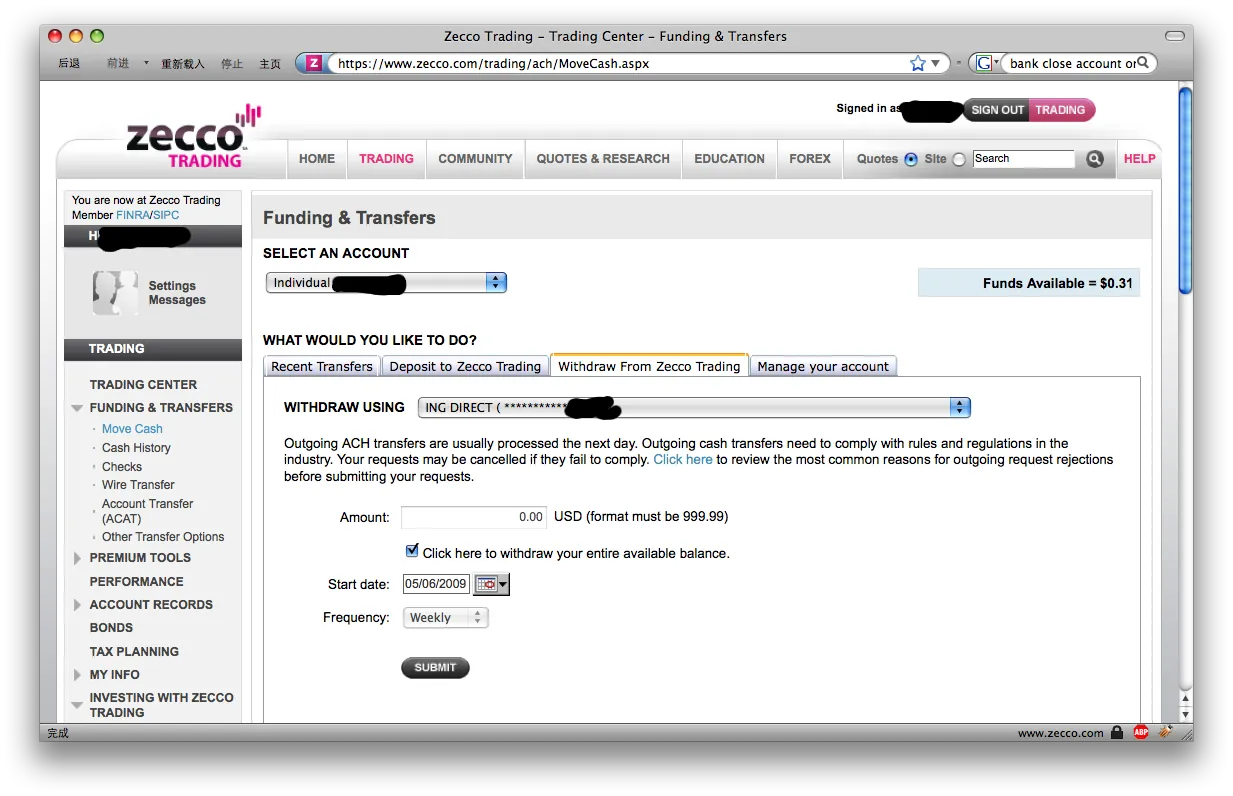Switch to Deposit to Zecco Trading tab

[465, 366]
